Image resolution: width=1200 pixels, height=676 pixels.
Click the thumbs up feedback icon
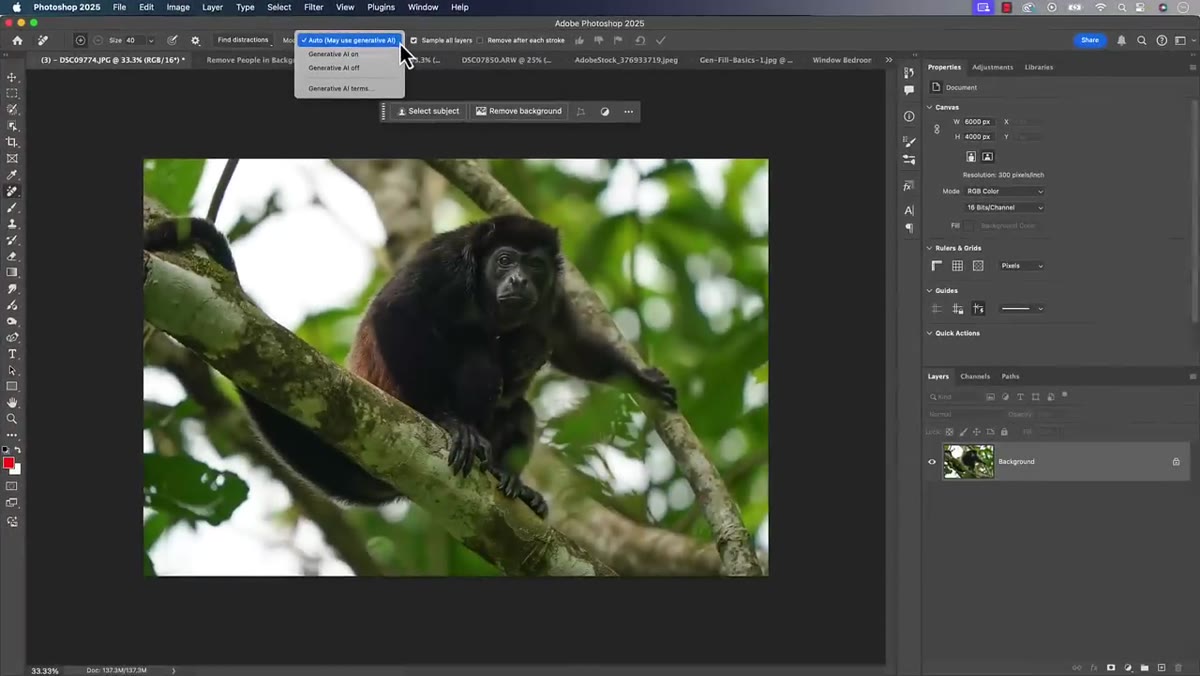click(x=580, y=40)
